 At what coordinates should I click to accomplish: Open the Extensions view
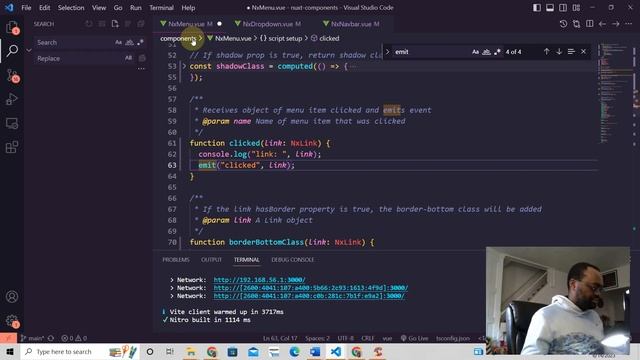point(12,147)
